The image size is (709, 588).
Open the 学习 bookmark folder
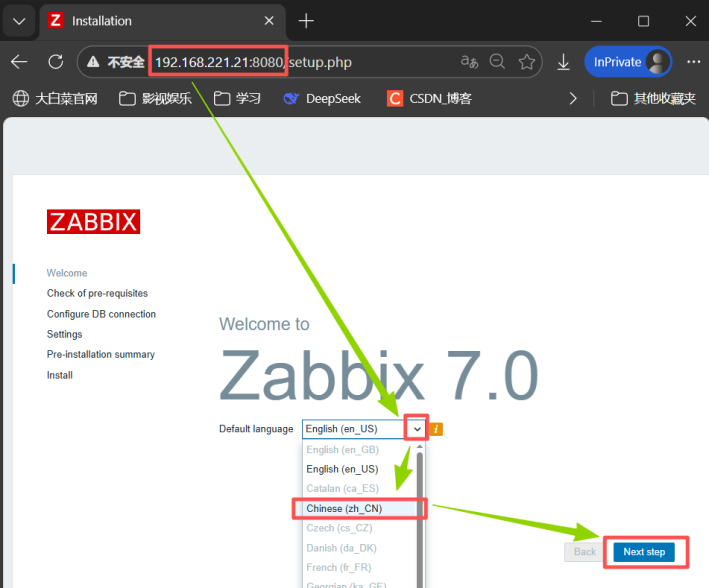click(237, 98)
